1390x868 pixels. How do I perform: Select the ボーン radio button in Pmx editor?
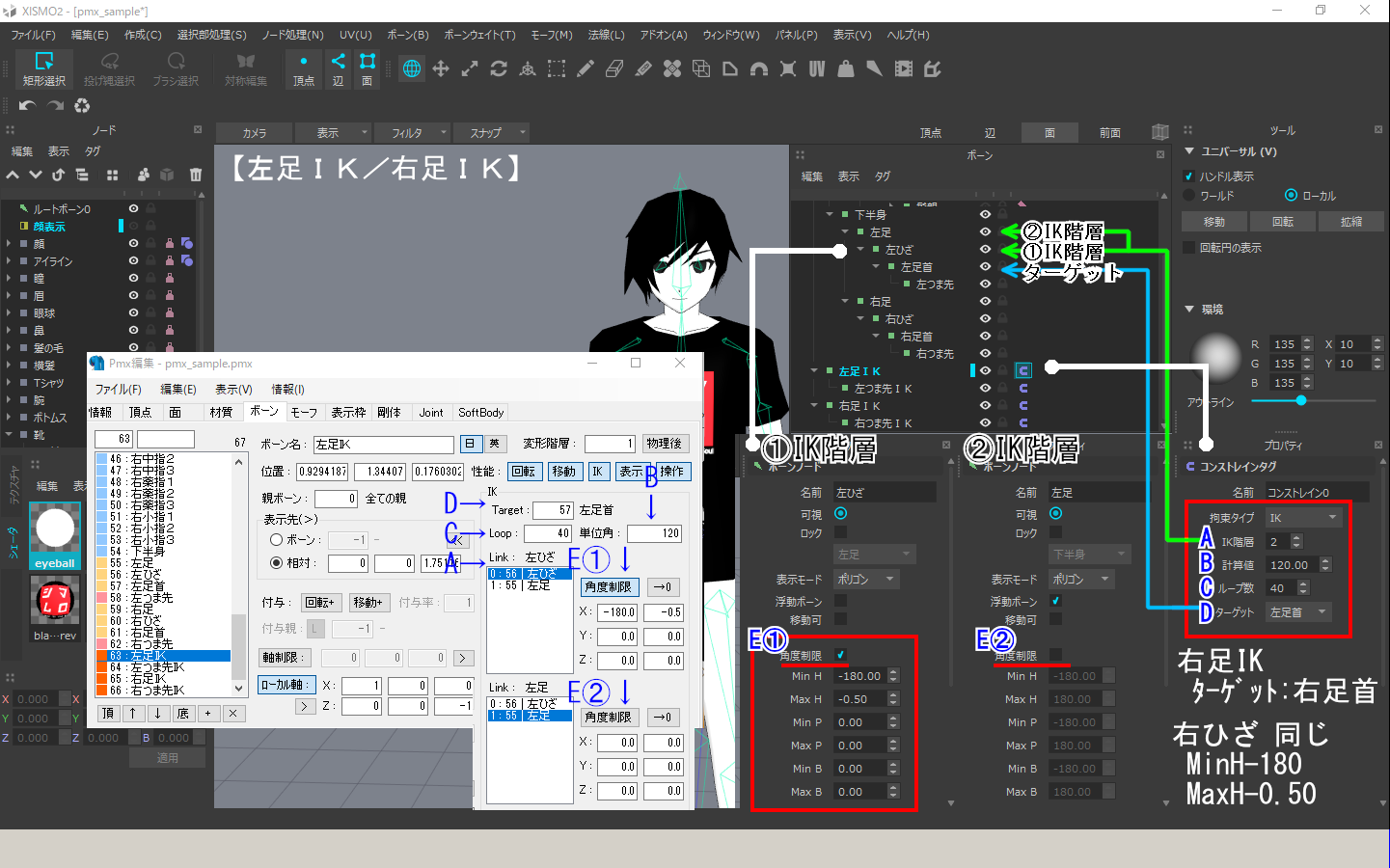[x=277, y=540]
